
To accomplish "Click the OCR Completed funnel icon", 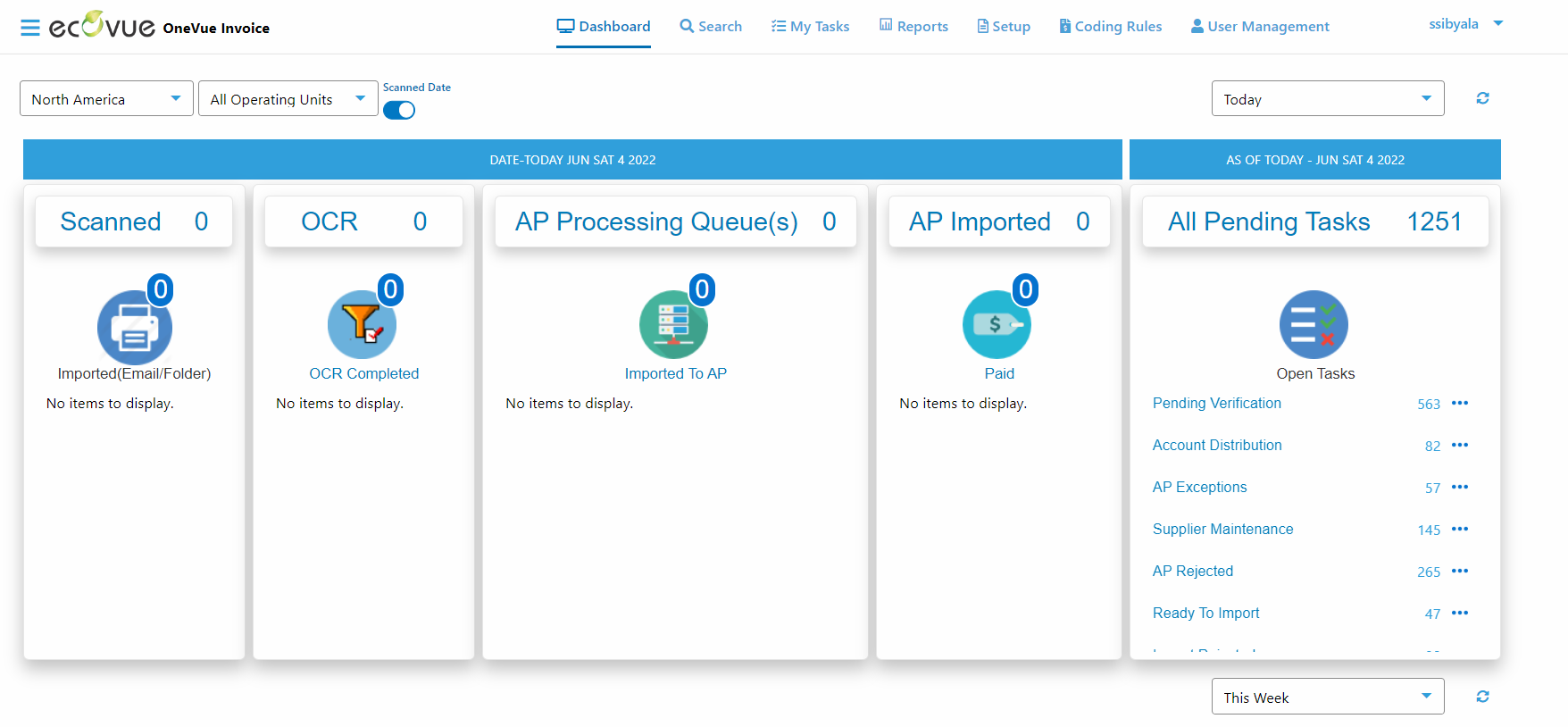I will coord(363,325).
